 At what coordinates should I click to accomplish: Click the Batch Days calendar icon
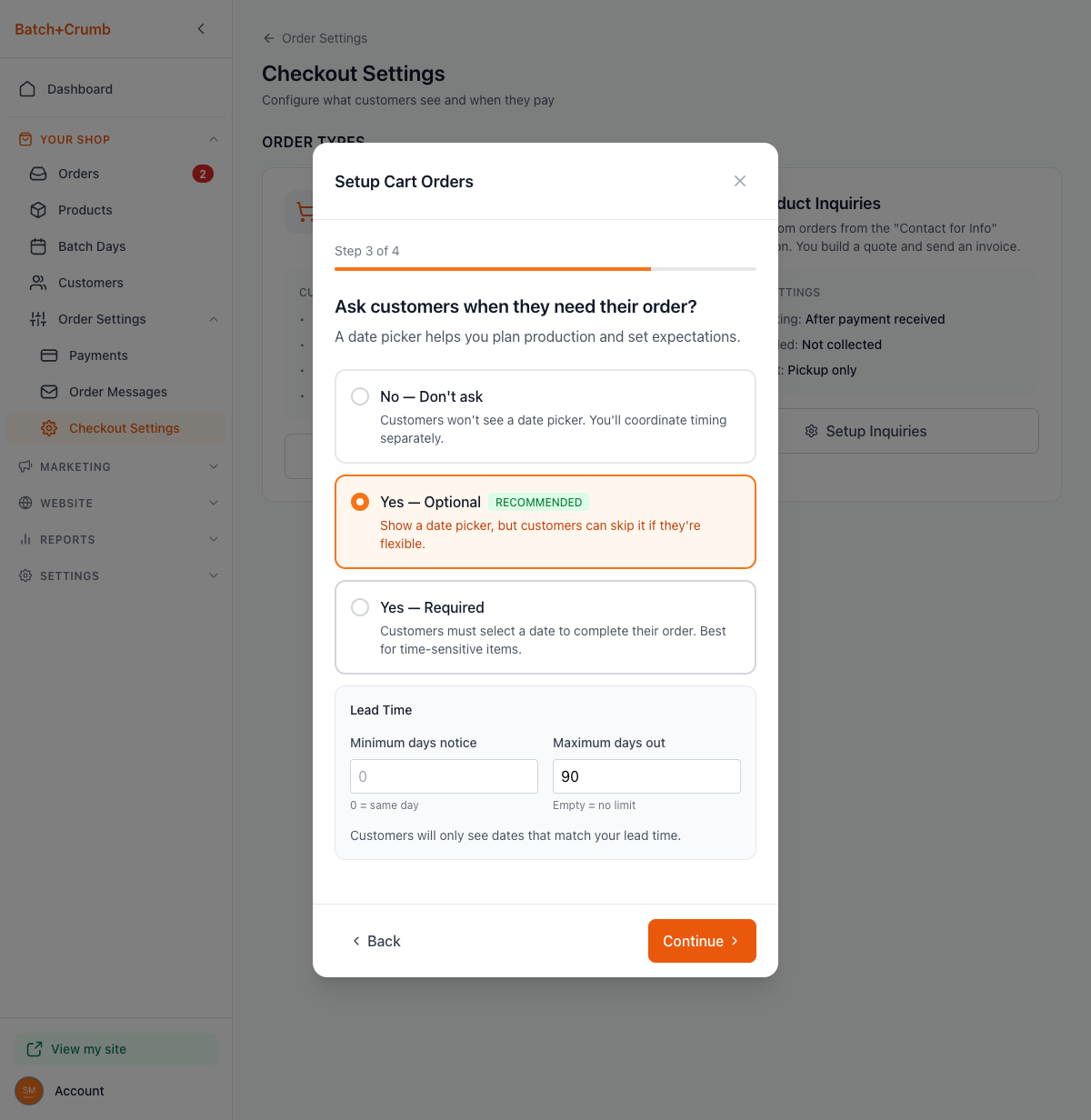38,246
